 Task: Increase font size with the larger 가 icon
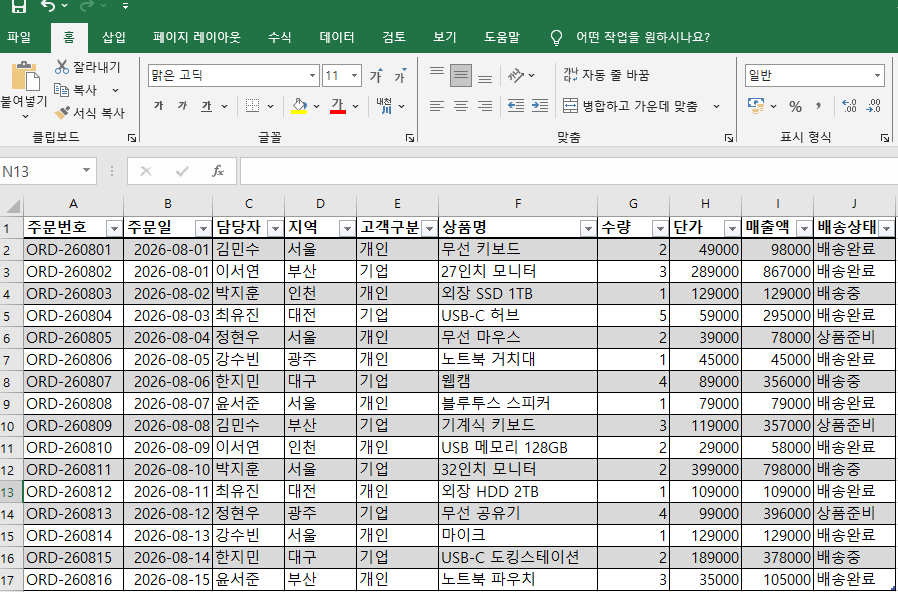click(x=376, y=76)
